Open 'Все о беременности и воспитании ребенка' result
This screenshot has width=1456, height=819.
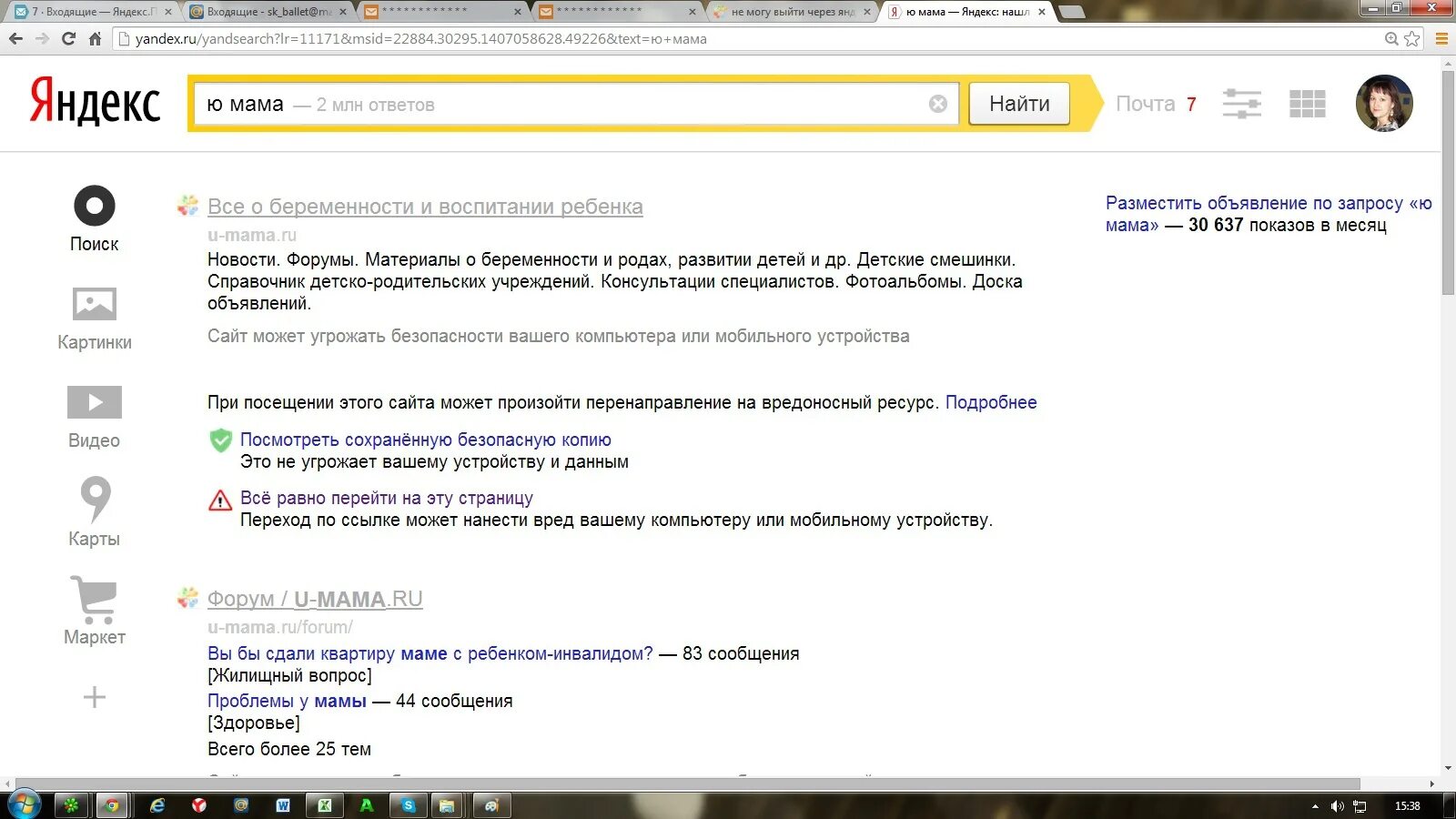point(425,207)
